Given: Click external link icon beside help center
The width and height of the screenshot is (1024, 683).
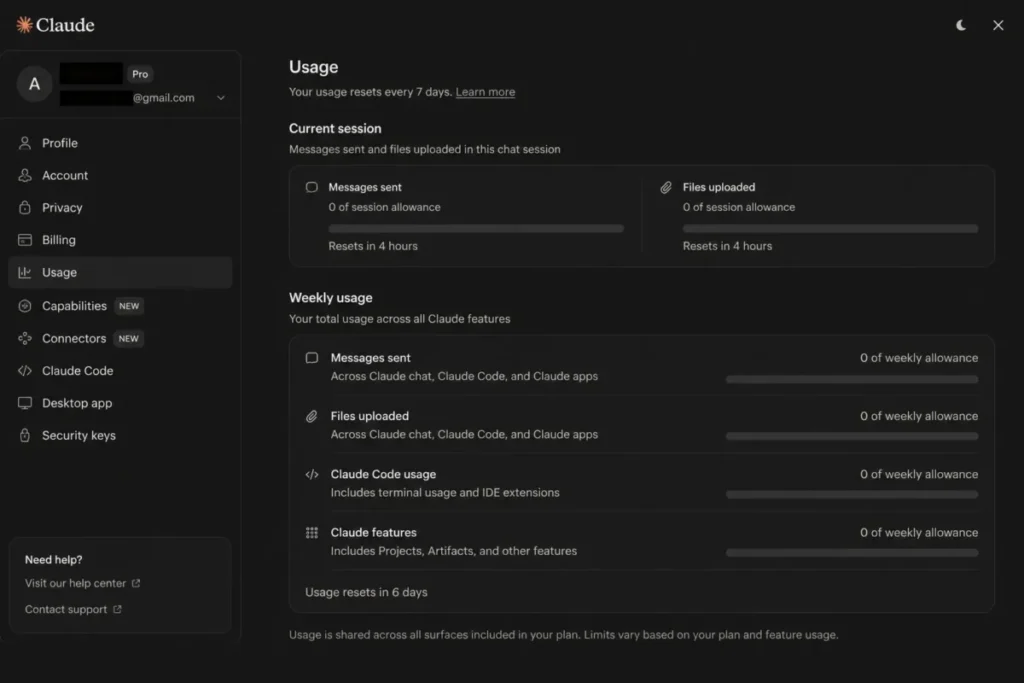Looking at the screenshot, I should coord(136,583).
